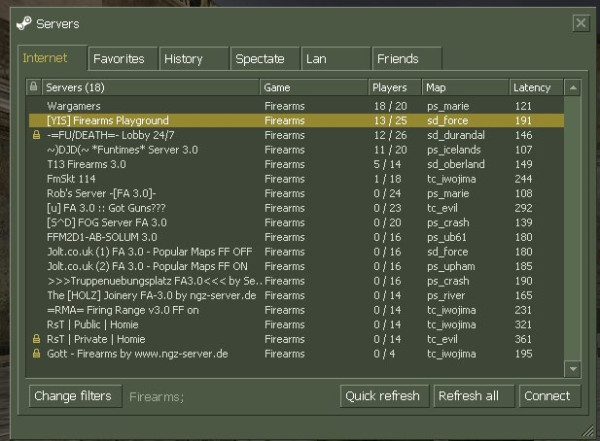Sort servers by Map column header
Viewport: 600px width, 441px height.
(464, 87)
